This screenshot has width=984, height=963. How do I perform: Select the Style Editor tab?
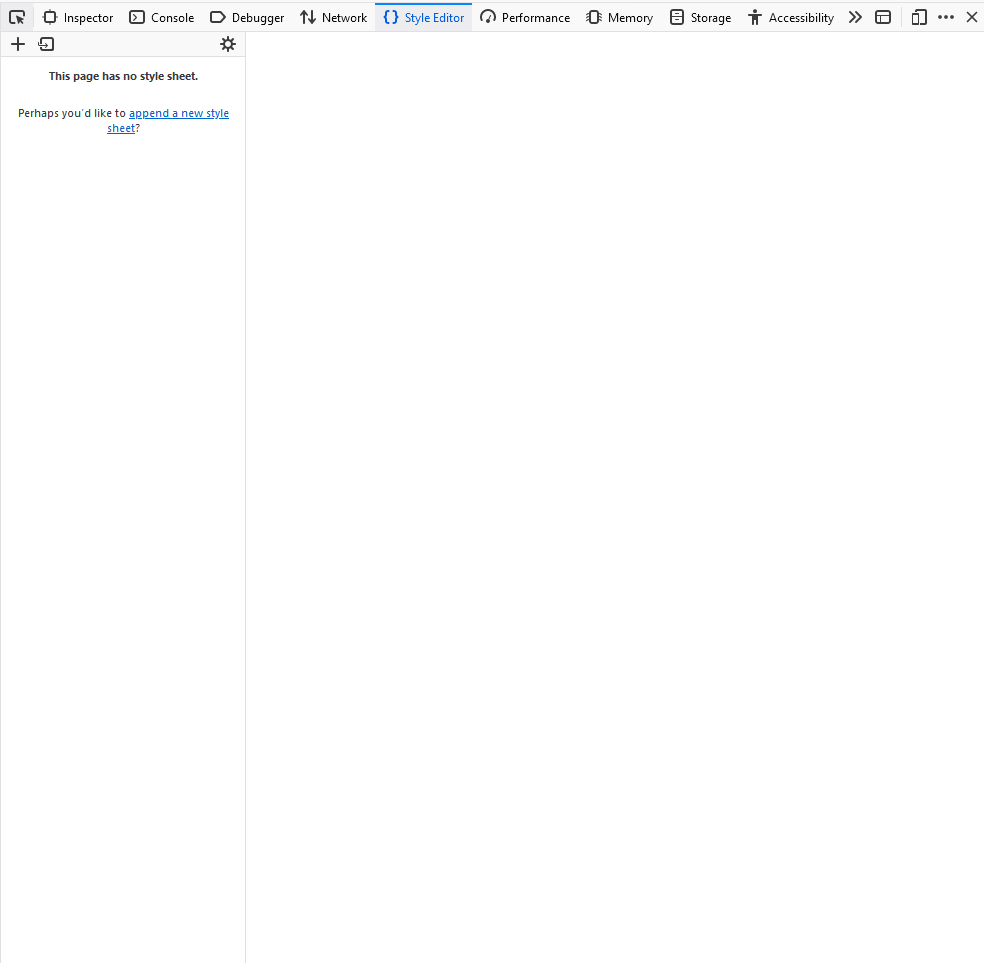[x=424, y=18]
